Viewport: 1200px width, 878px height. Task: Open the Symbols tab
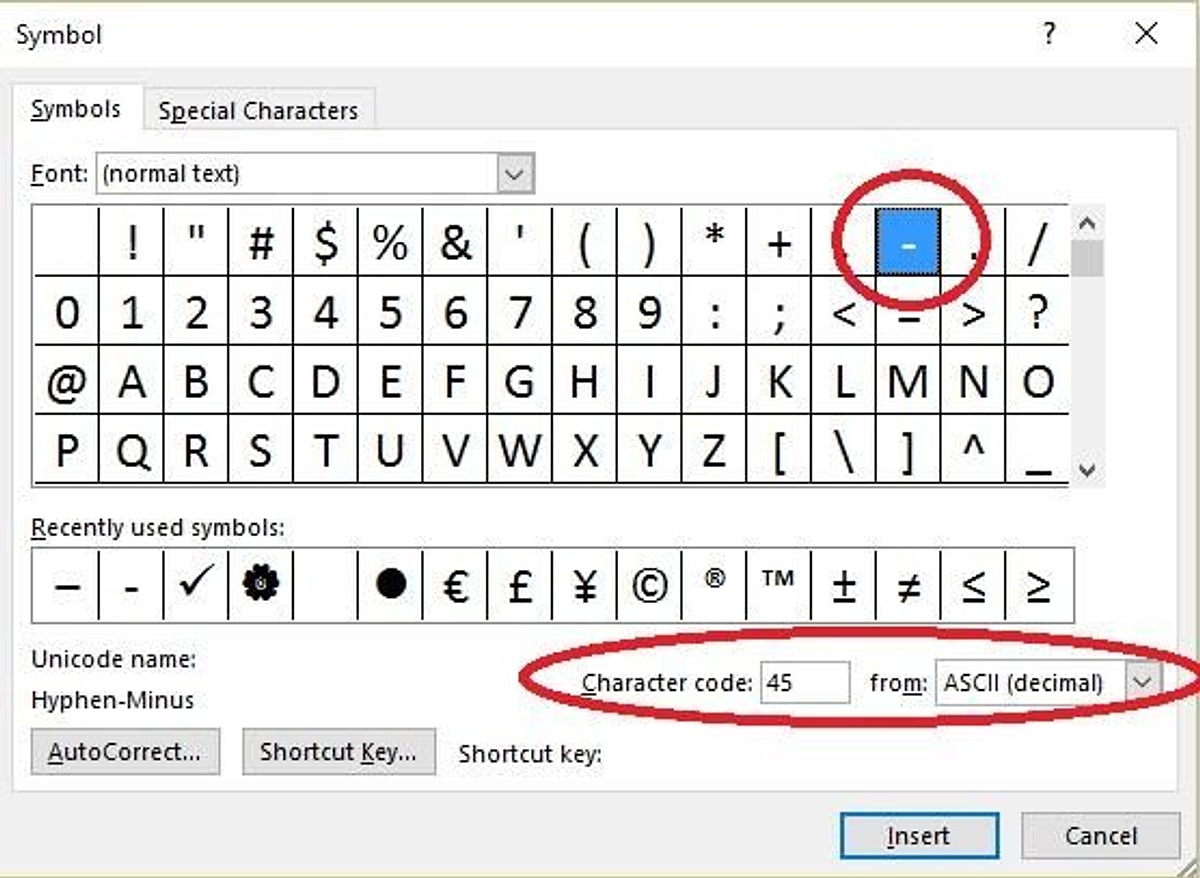click(76, 109)
